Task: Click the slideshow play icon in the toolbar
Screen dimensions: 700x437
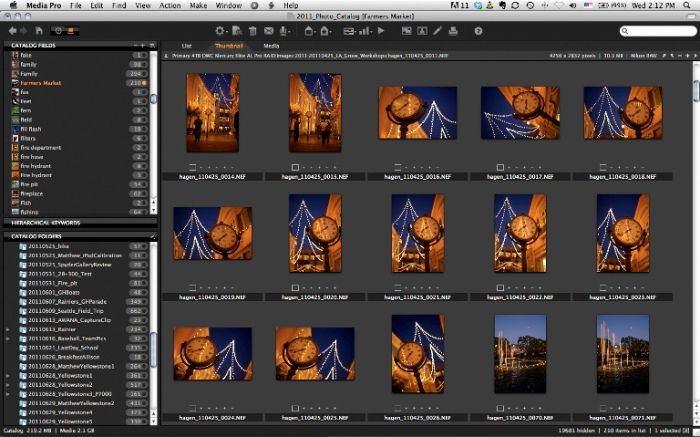Action: pyautogui.click(x=381, y=31)
